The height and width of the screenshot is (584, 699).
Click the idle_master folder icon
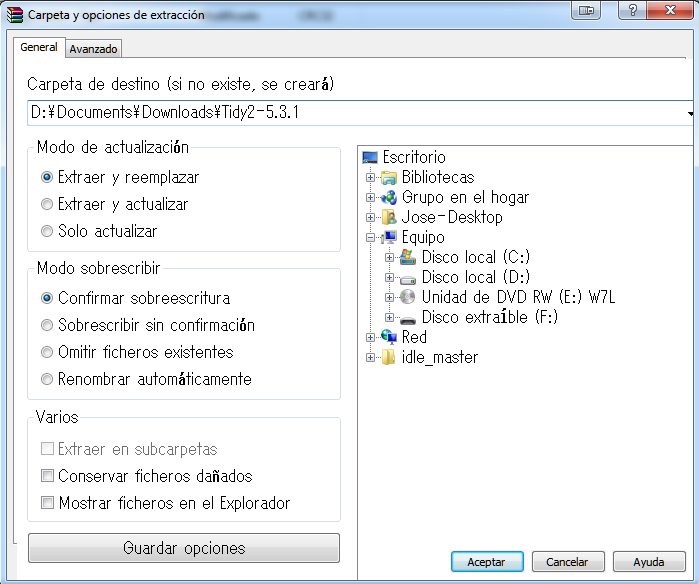pos(389,357)
